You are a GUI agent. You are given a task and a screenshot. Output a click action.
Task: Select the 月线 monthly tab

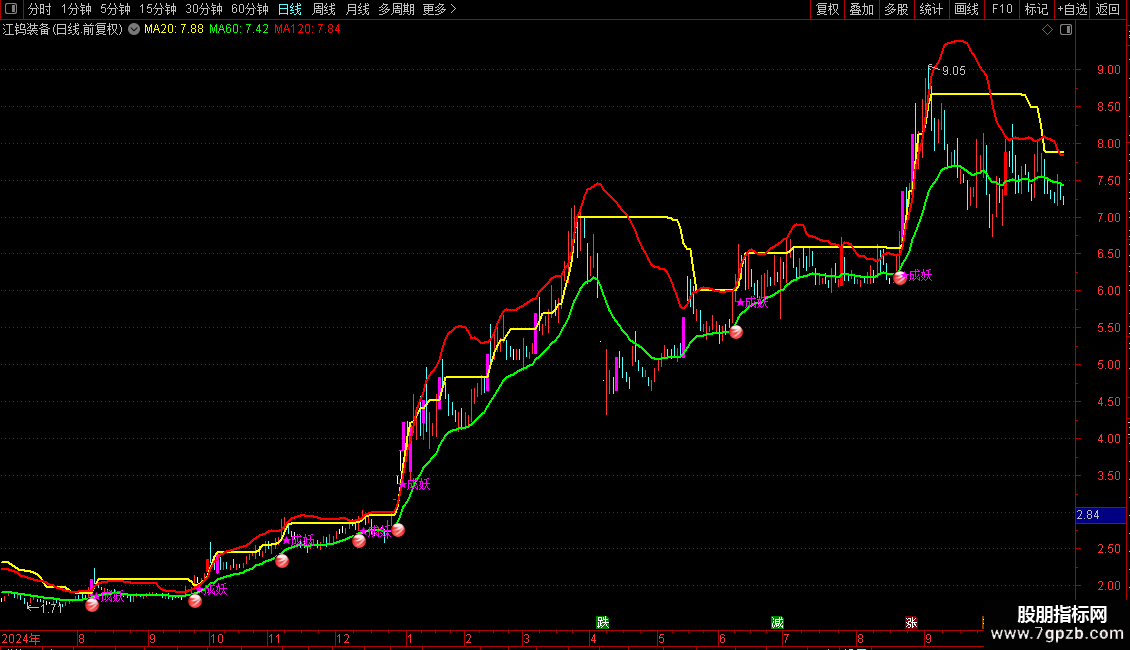tap(357, 9)
